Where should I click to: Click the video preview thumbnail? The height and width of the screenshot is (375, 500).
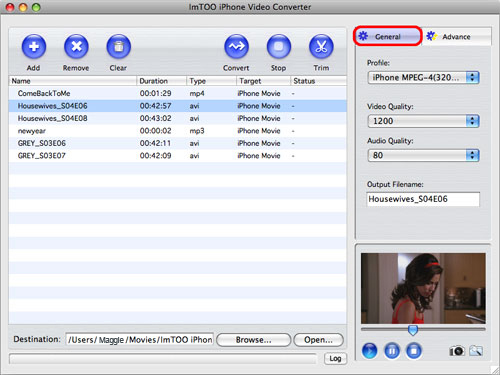423,288
